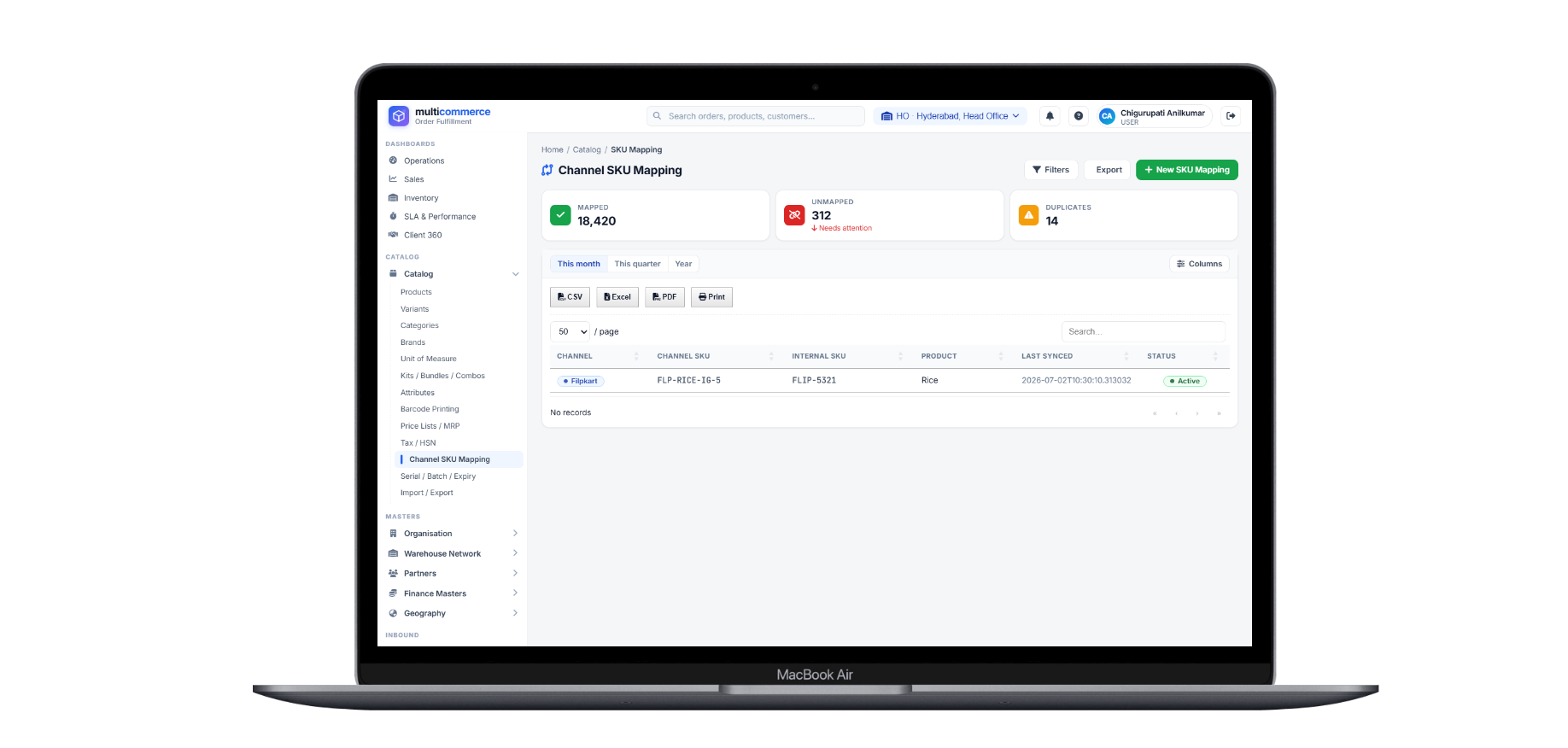Click the logout icon
The image size is (1568, 748).
1231,116
